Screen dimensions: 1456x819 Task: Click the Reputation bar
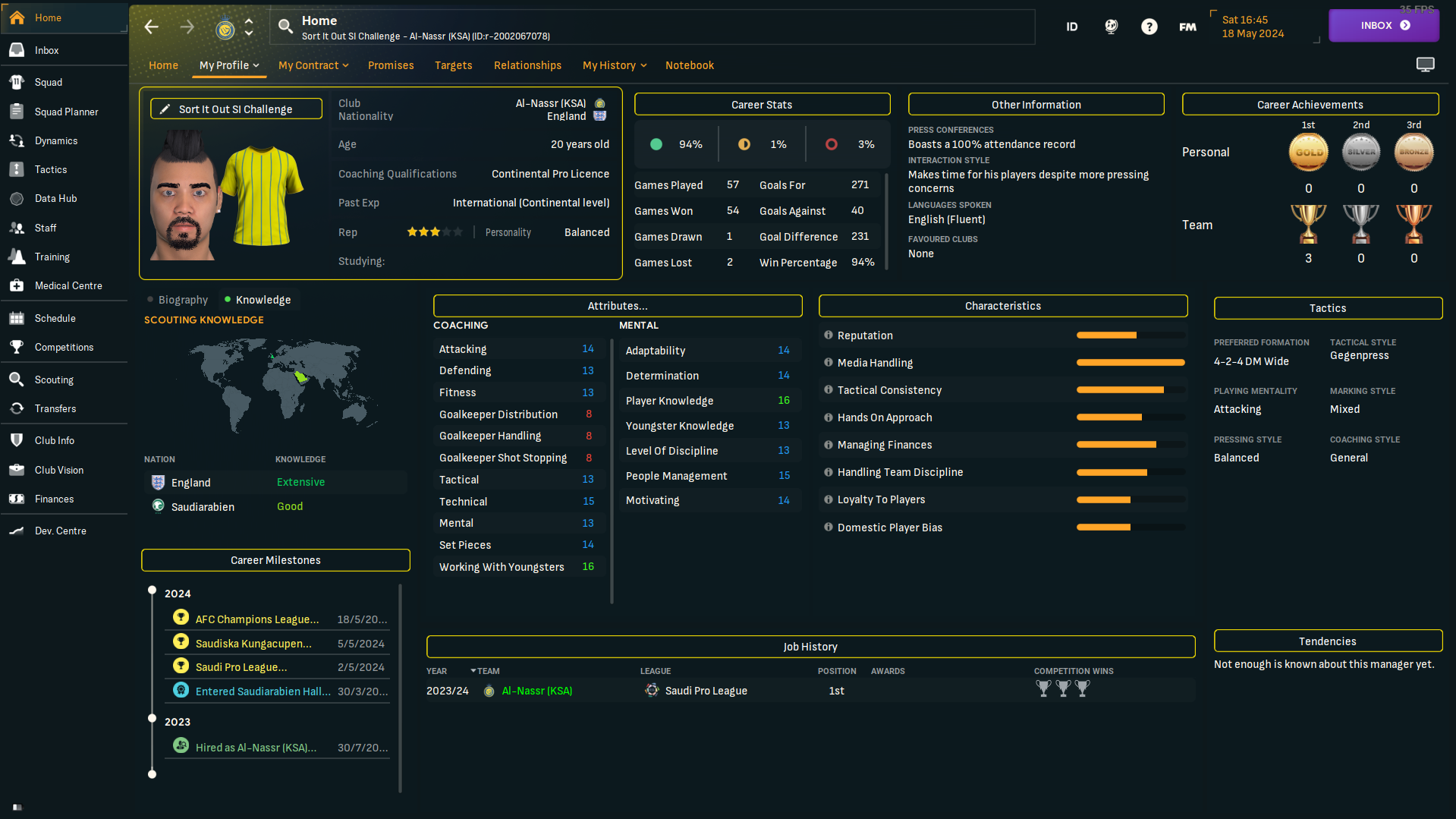1131,335
